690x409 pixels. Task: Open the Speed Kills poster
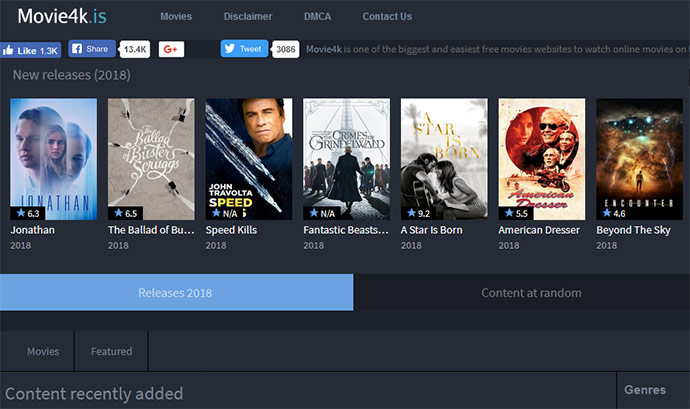click(x=249, y=159)
